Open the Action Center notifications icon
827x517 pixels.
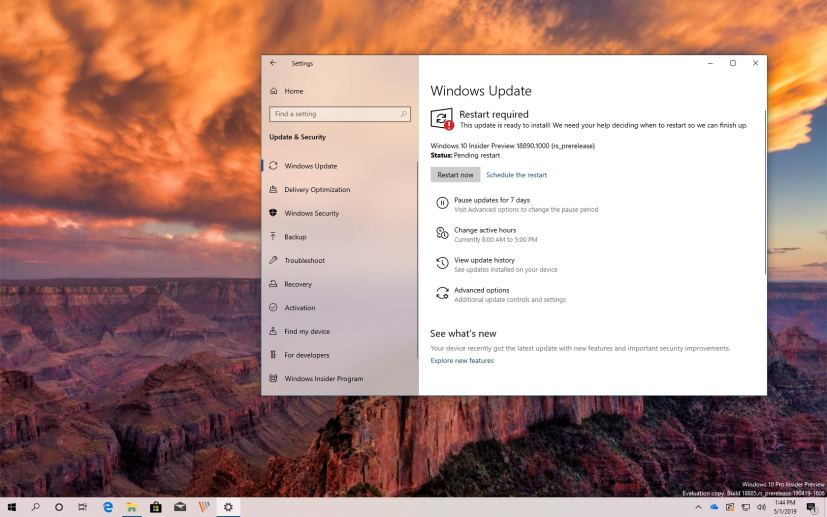(x=811, y=508)
